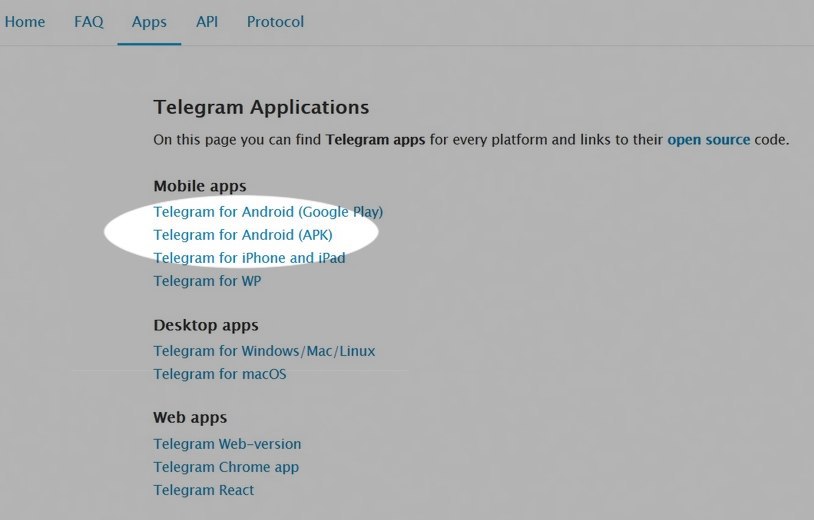Open Telegram for Windows/Mac/Linux
The image size is (814, 520).
[264, 351]
